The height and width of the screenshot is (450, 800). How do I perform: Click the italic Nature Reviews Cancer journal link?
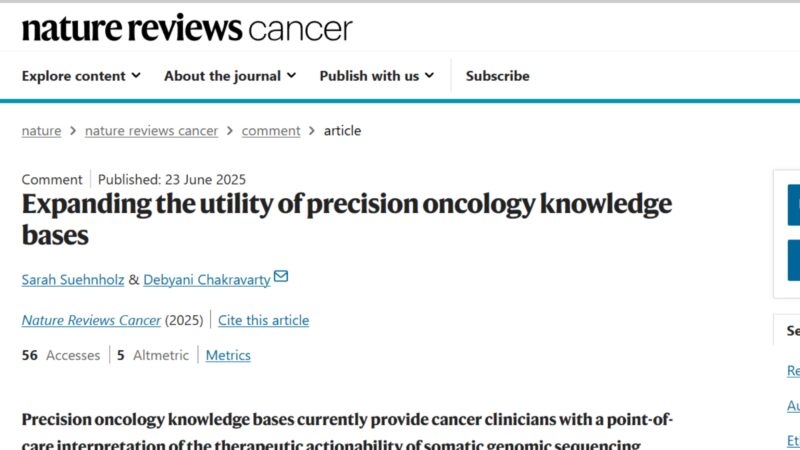coord(91,320)
